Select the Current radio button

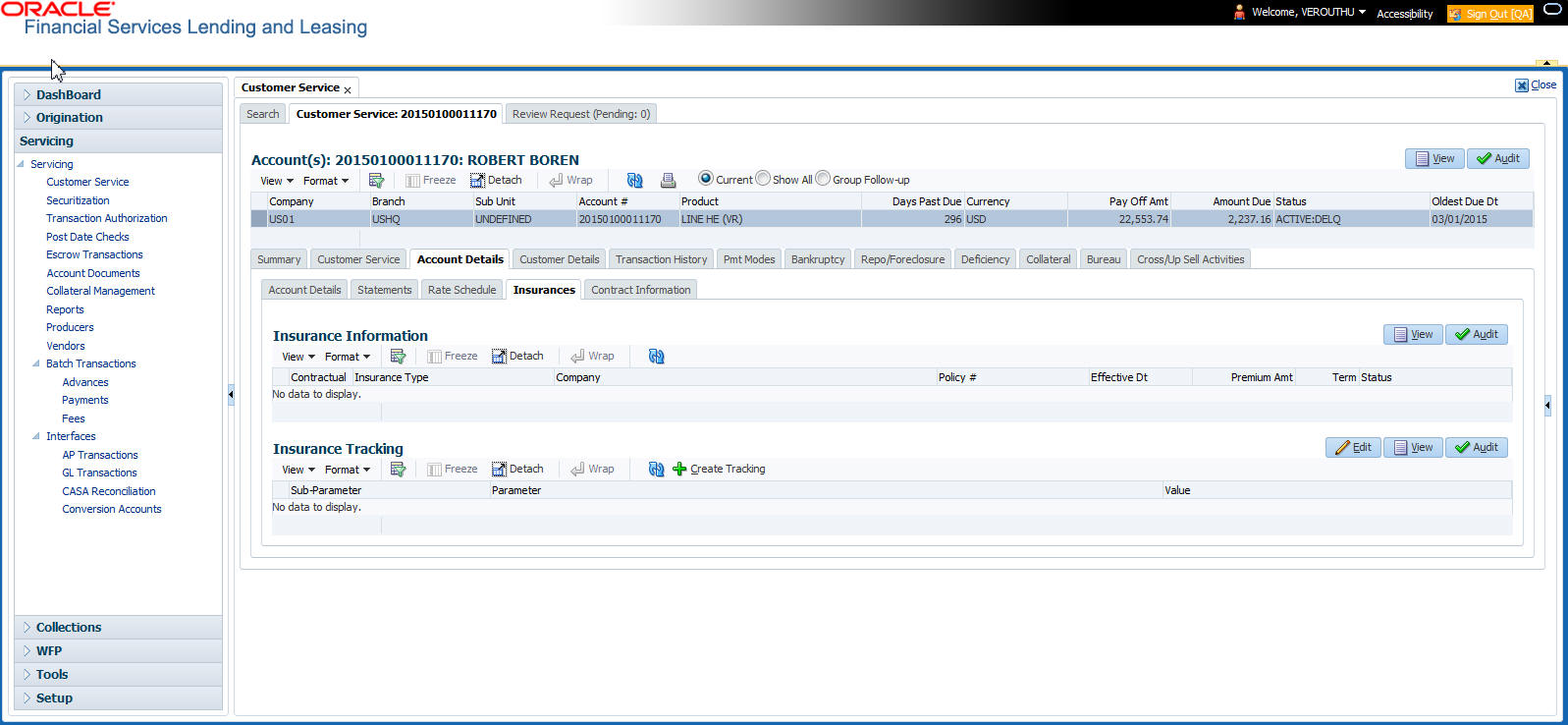705,179
